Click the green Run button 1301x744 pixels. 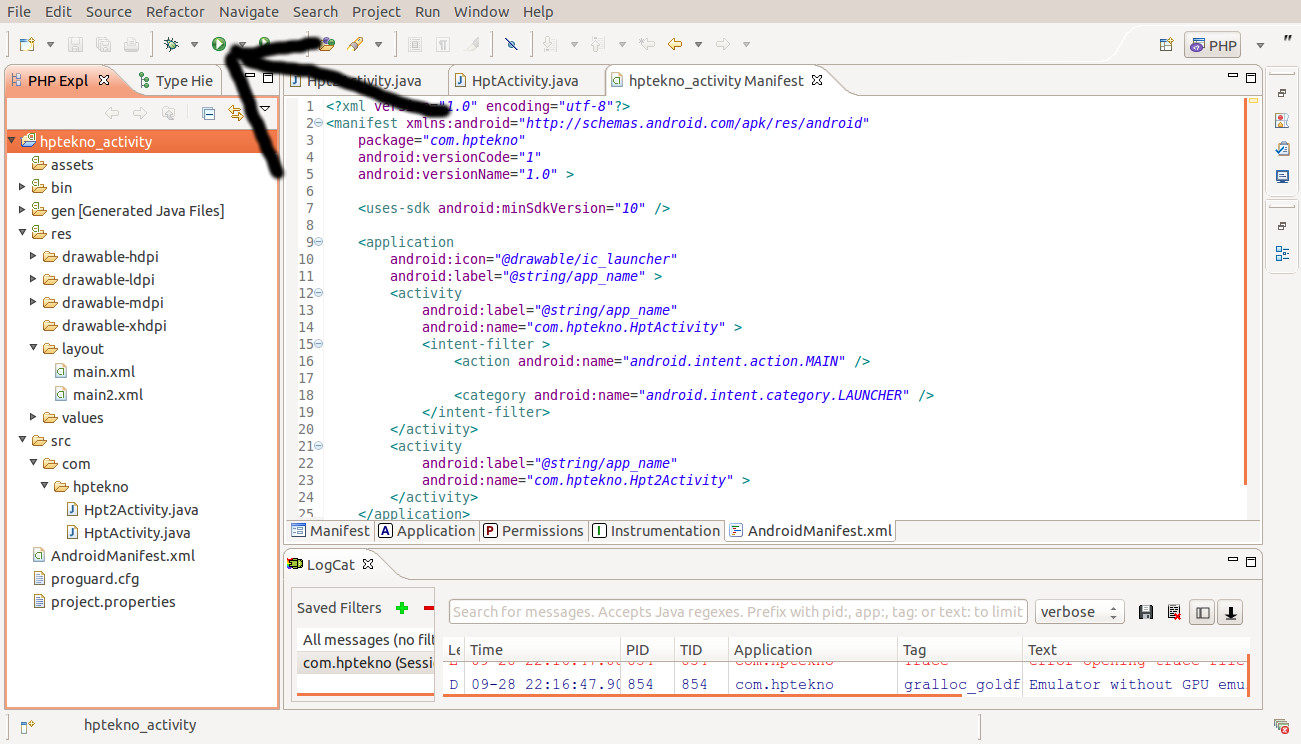218,44
